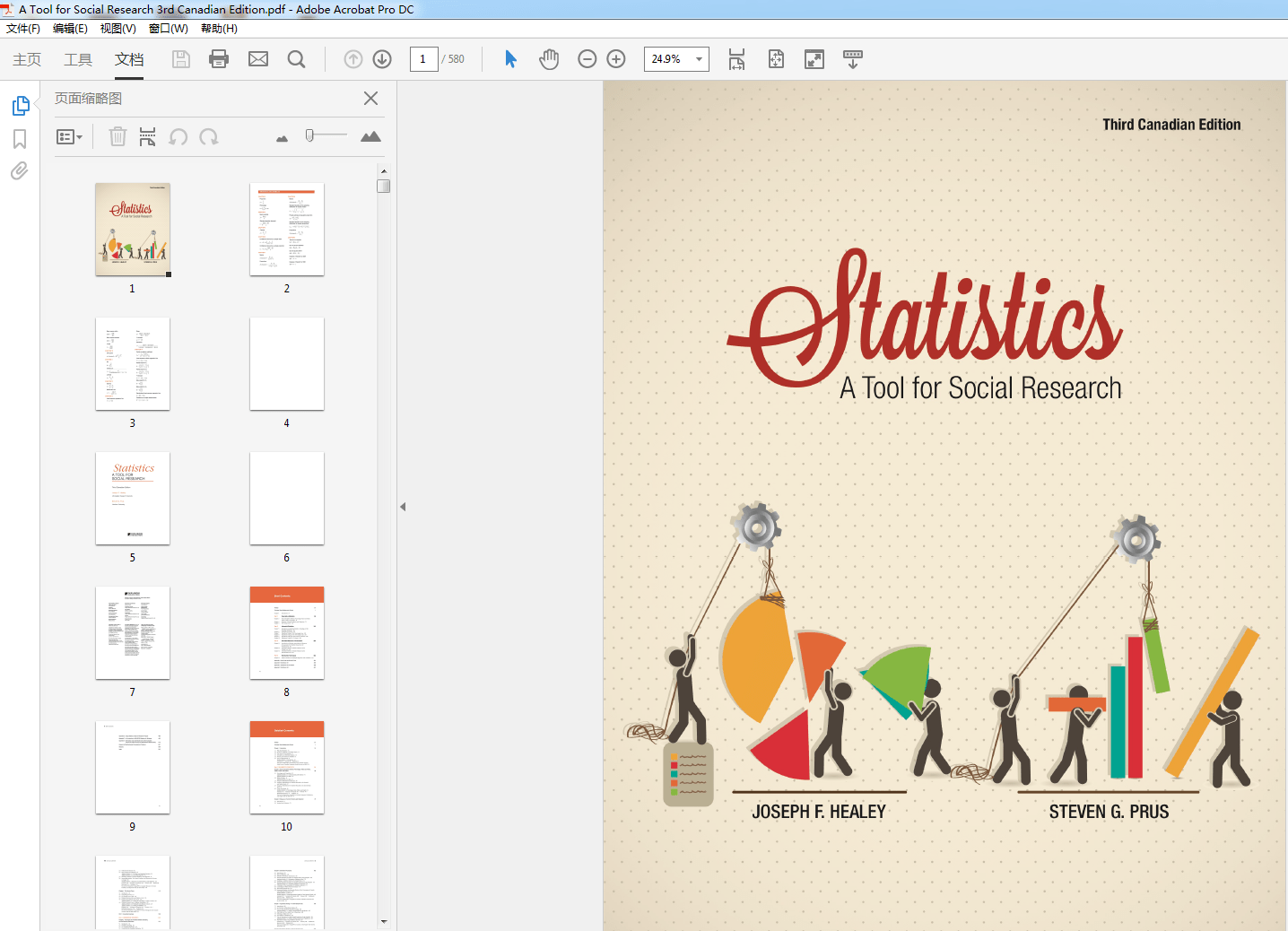Select the Hand tool in the toolbar
This screenshot has width=1288, height=931.
(548, 59)
